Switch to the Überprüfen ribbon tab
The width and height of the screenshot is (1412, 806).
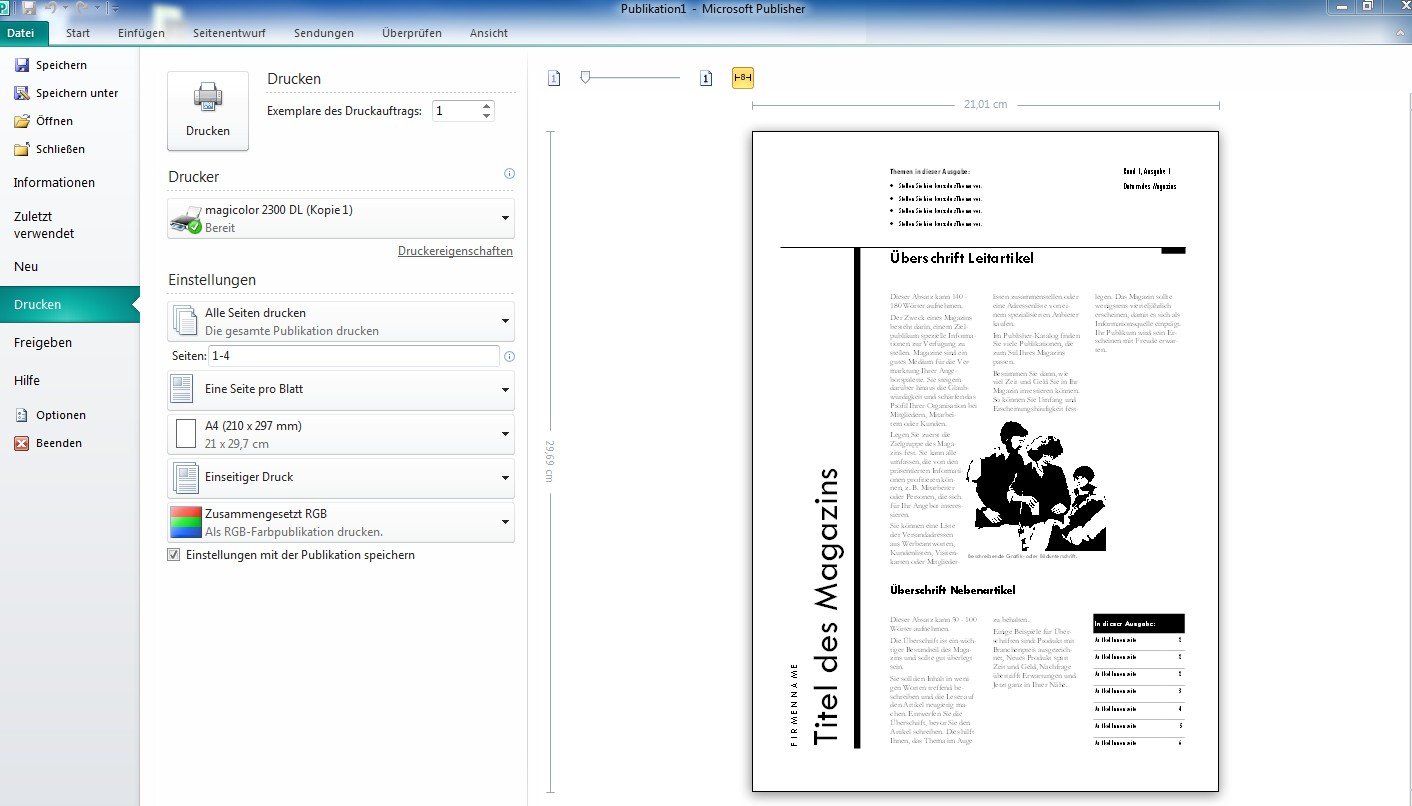(x=412, y=33)
